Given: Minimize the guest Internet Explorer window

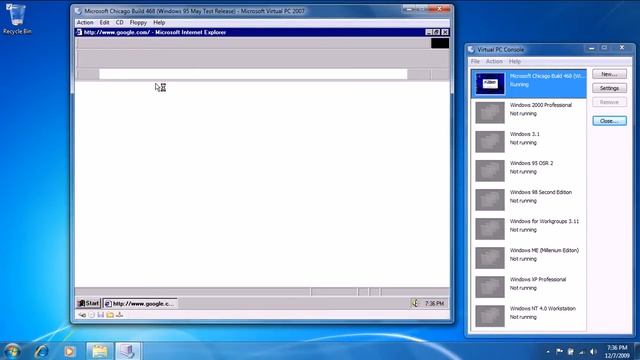Looking at the screenshot, I should point(429,32).
